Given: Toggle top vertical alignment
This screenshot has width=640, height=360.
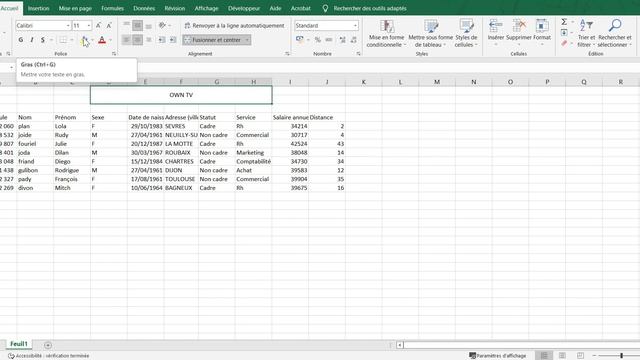Looking at the screenshot, I should click(127, 25).
